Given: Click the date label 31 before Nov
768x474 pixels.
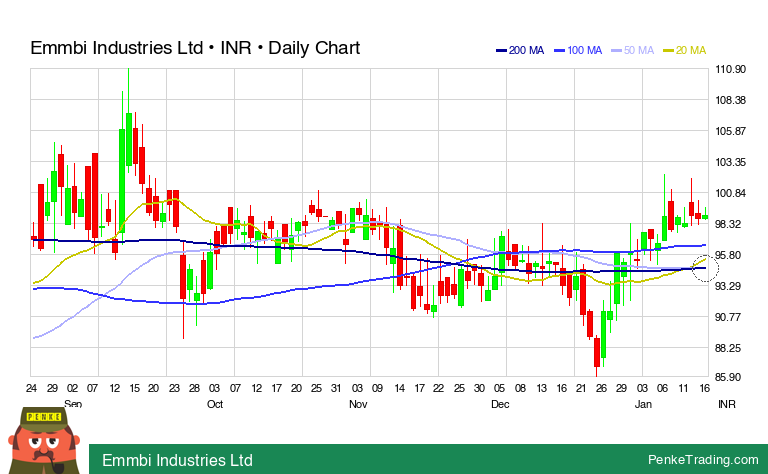Looking at the screenshot, I should coord(336,388).
